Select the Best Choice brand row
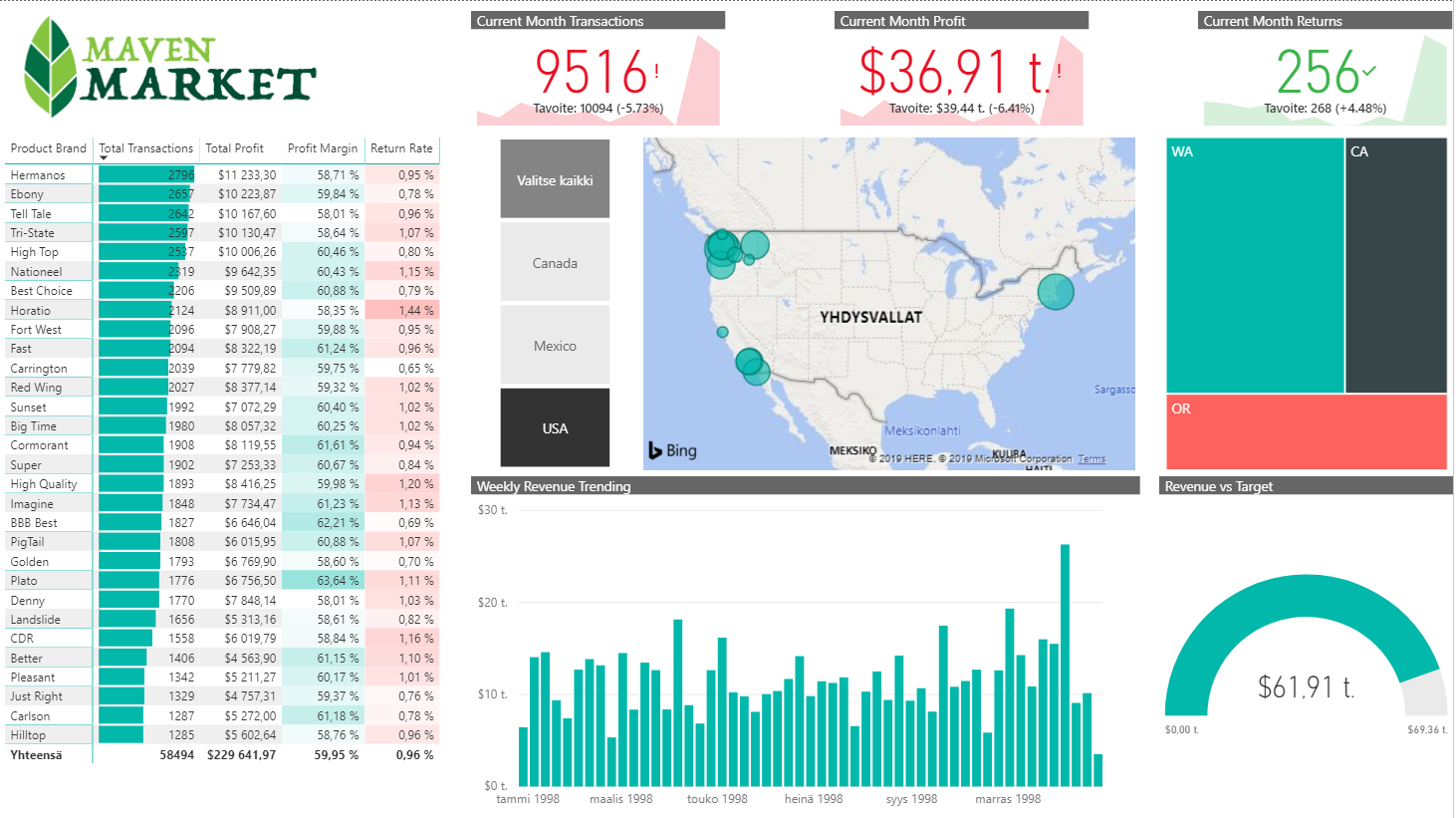This screenshot has height=818, width=1456. click(222, 291)
